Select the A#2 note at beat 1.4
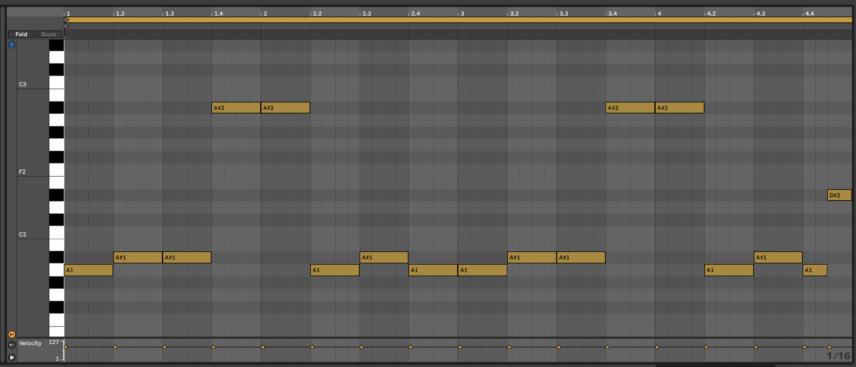Image resolution: width=856 pixels, height=367 pixels. click(236, 108)
